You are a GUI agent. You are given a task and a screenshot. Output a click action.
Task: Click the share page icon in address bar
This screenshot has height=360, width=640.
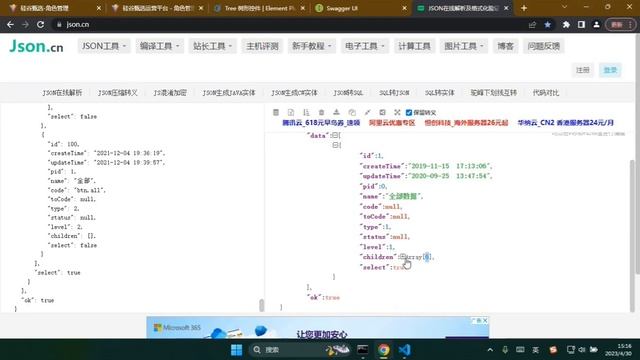(x=532, y=25)
